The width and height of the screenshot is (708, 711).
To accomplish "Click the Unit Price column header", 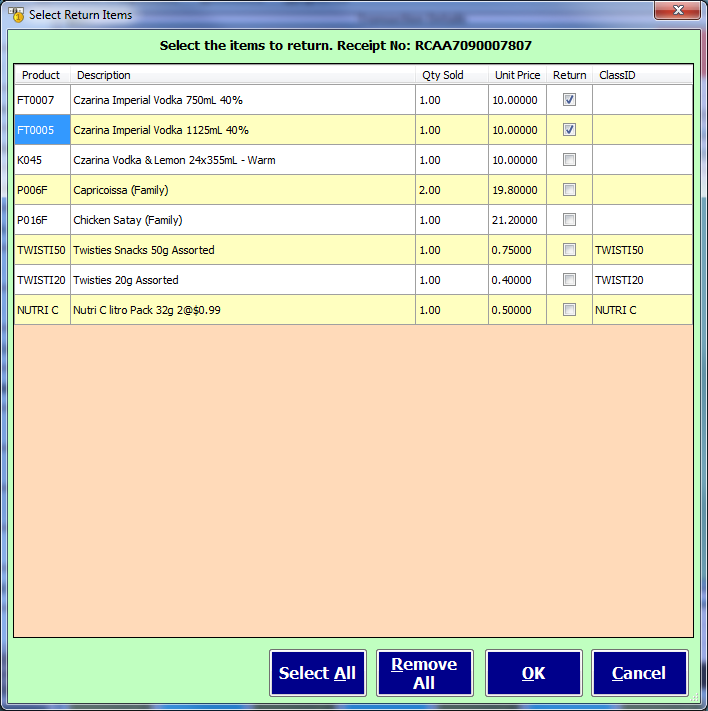I will pos(518,75).
